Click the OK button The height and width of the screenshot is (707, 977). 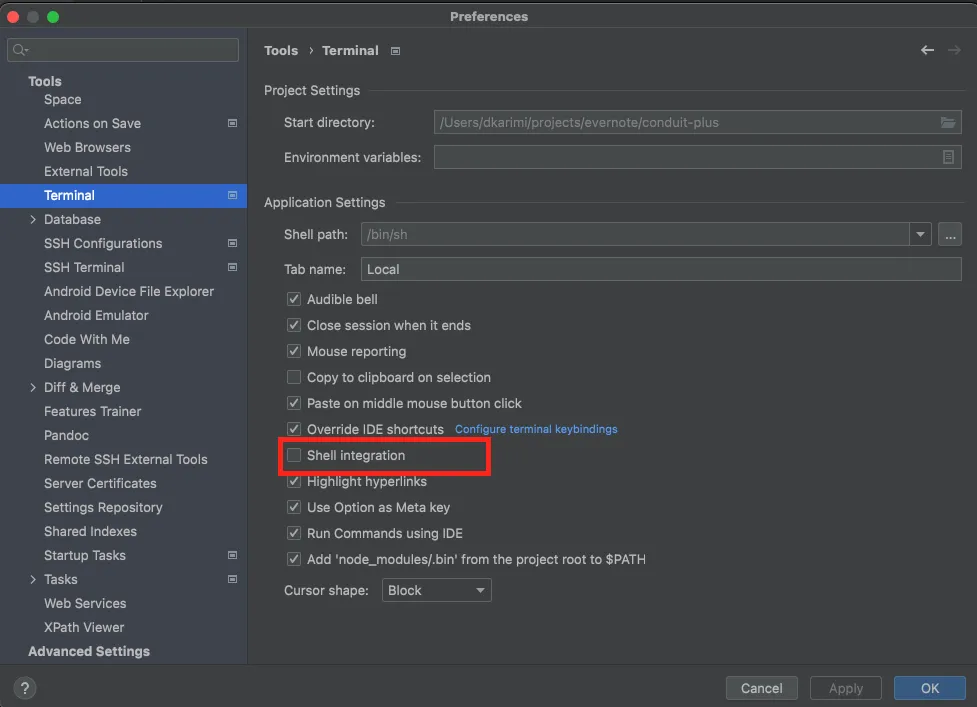click(x=929, y=688)
